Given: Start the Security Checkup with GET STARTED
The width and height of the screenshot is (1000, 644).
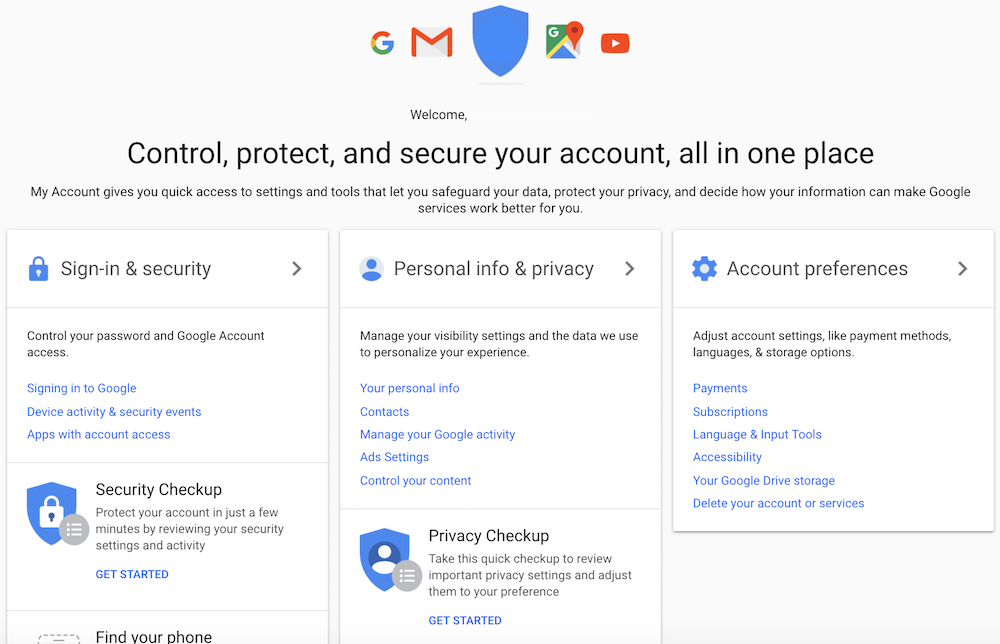Looking at the screenshot, I should 132,574.
